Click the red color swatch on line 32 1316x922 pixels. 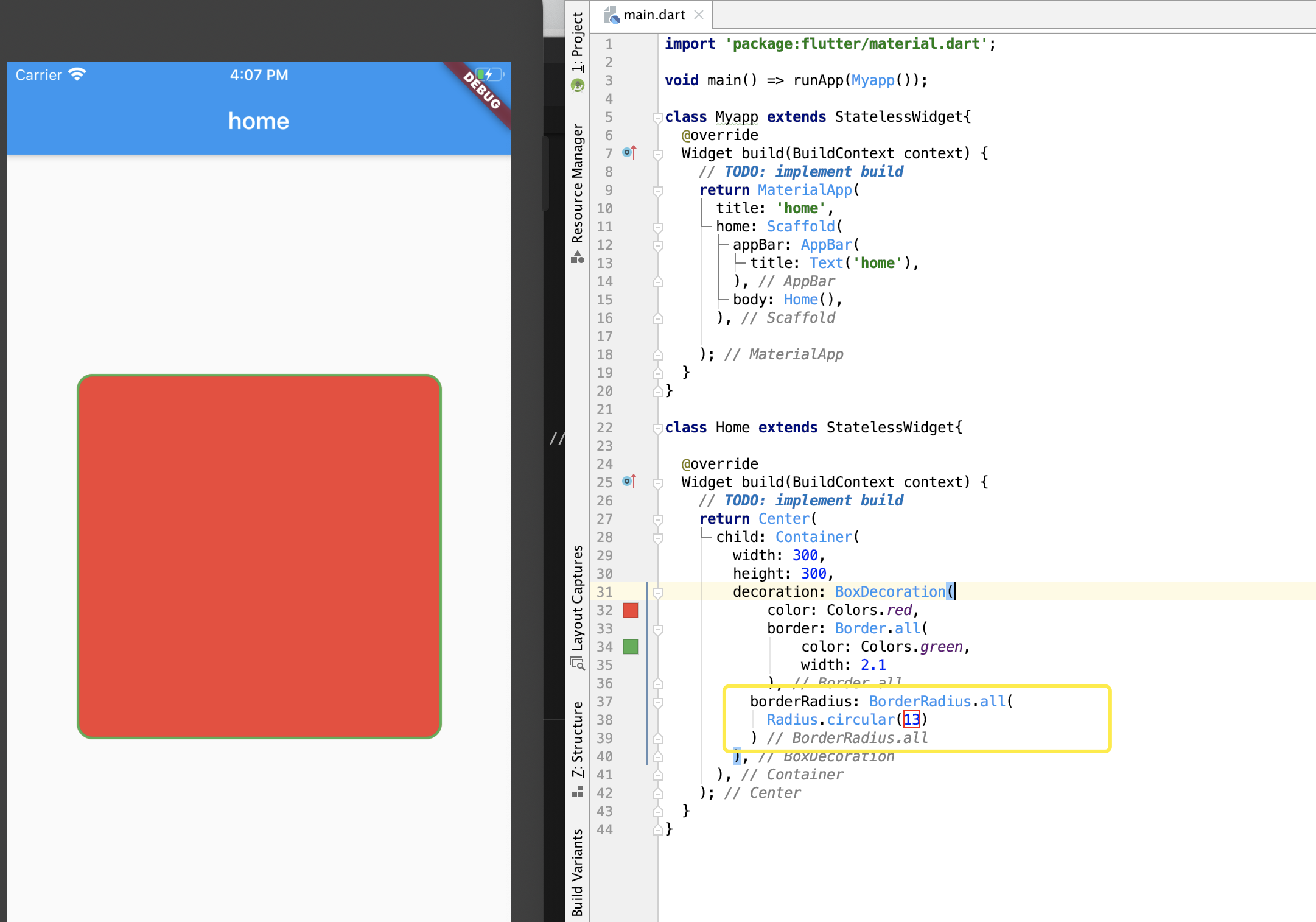(631, 610)
